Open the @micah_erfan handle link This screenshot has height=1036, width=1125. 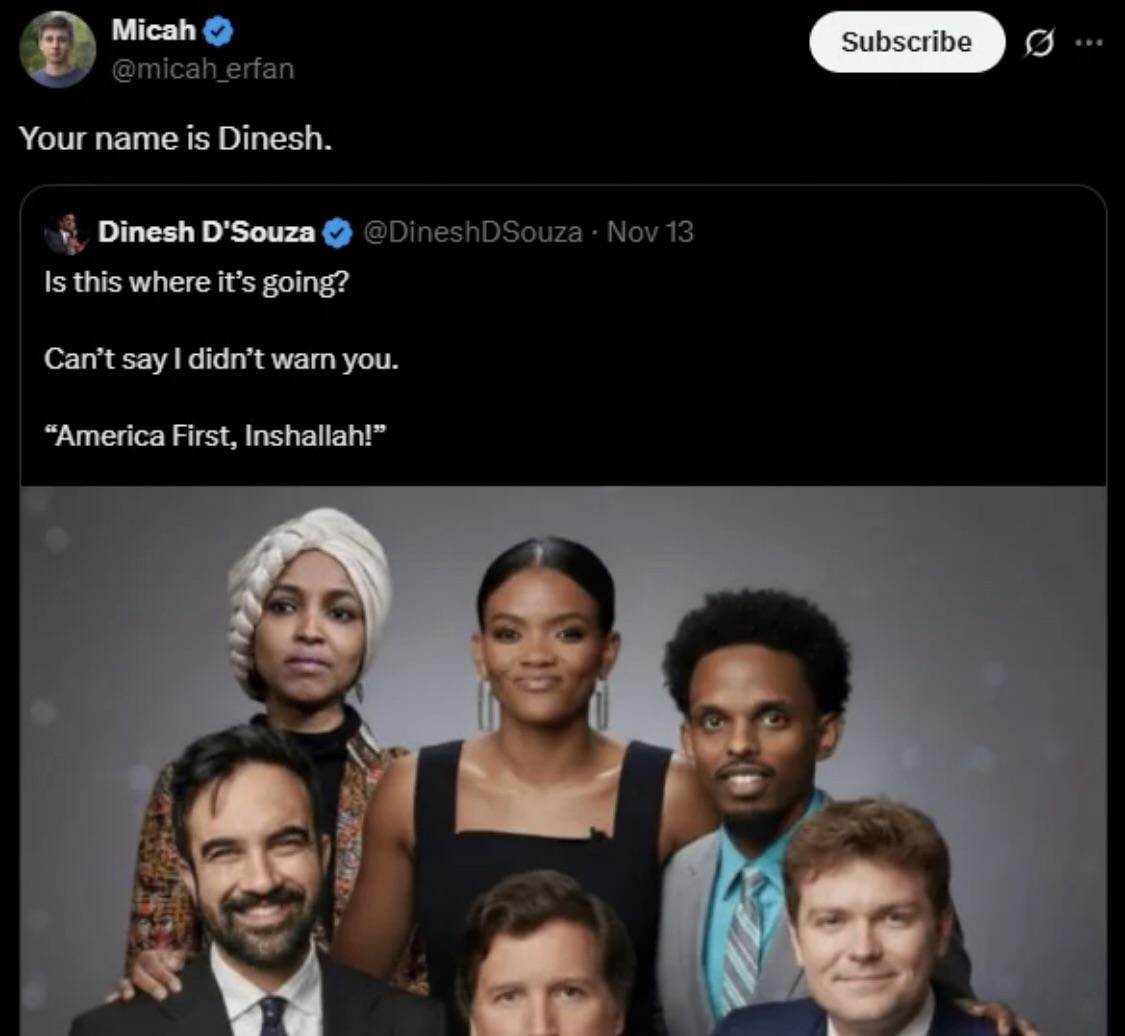coord(203,70)
